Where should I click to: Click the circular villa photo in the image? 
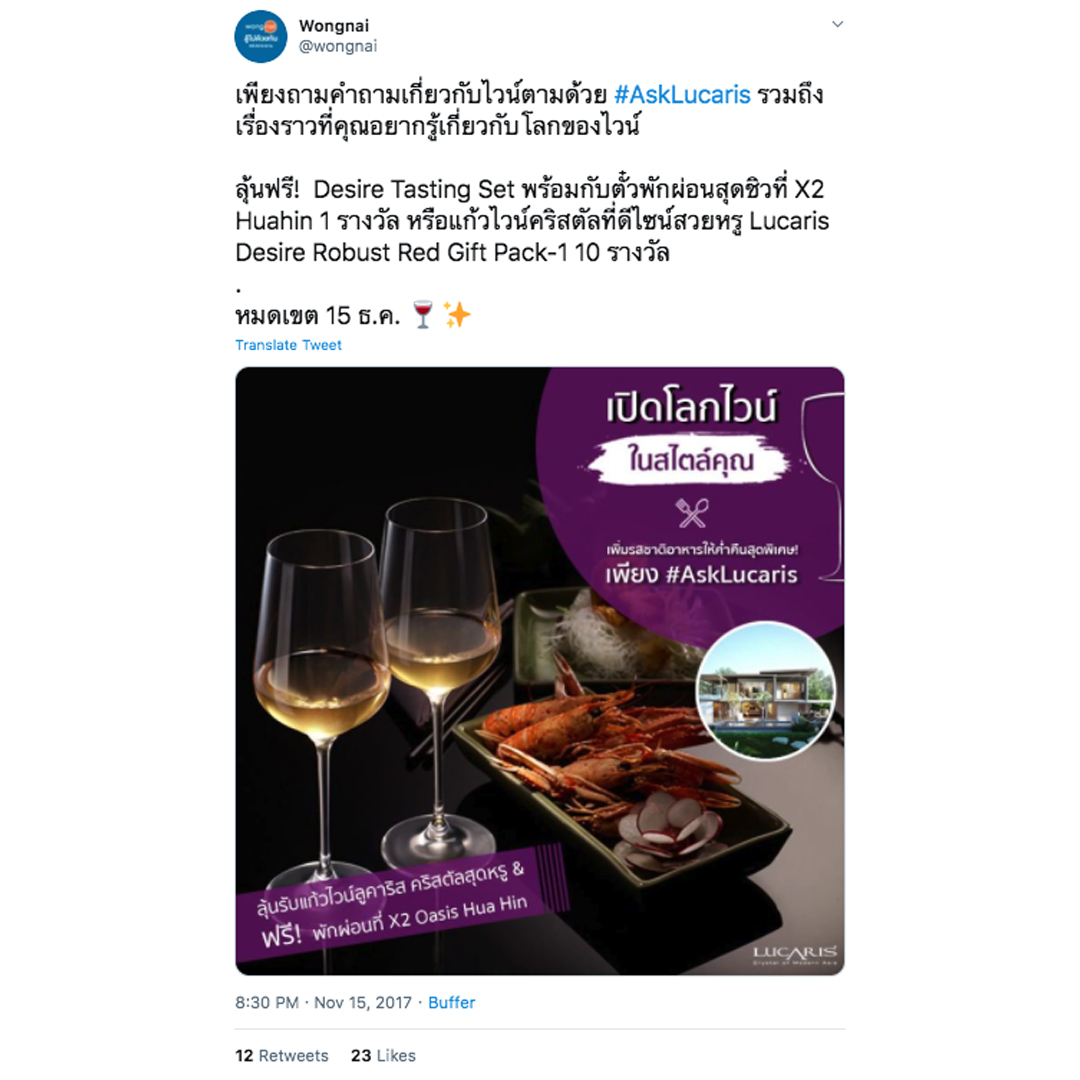765,691
